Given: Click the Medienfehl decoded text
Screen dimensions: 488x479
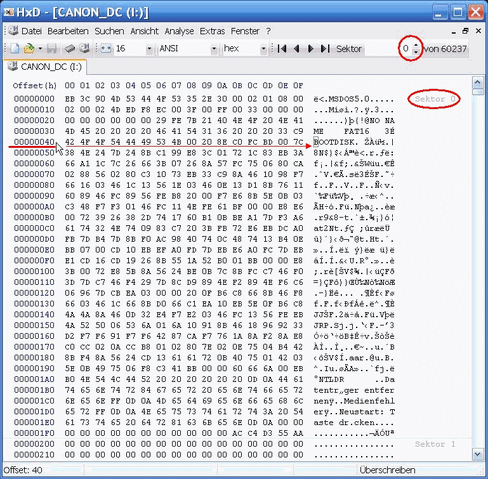Looking at the screenshot, I should (369, 401).
